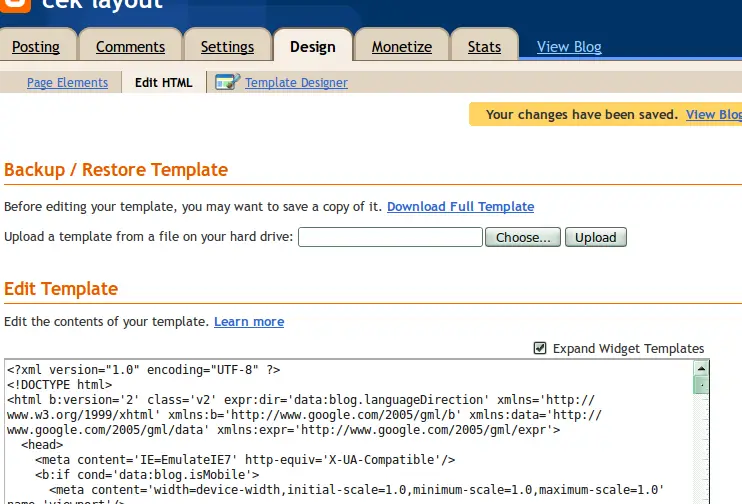The width and height of the screenshot is (742, 504).
Task: Click the Blogger logo icon
Action: [x=15, y=5]
